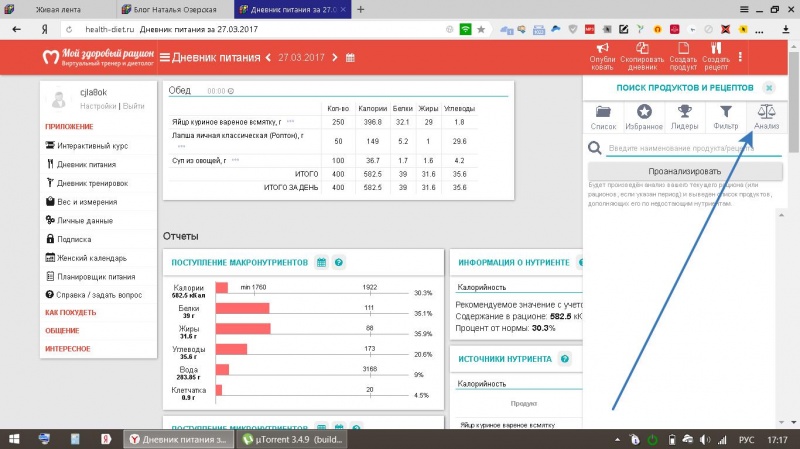Go to next day with right arrow
The height and width of the screenshot is (449, 800).
tap(335, 57)
